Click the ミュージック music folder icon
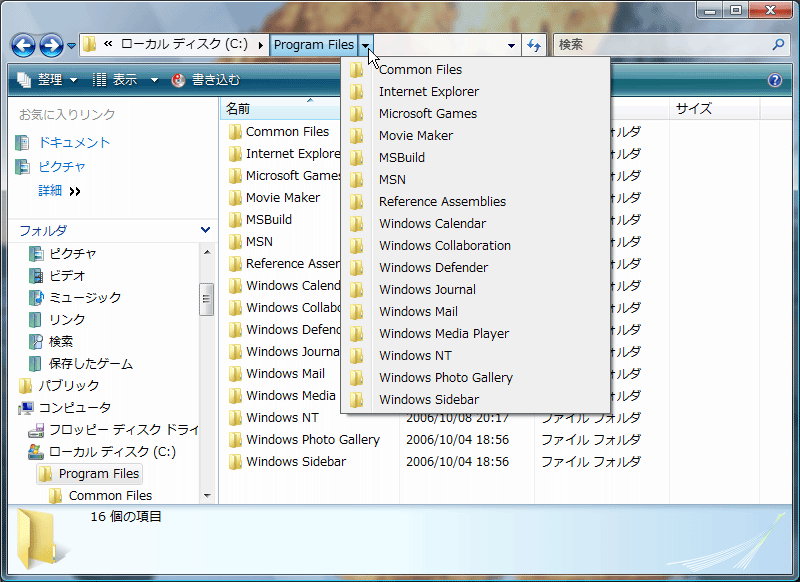 click(36, 297)
